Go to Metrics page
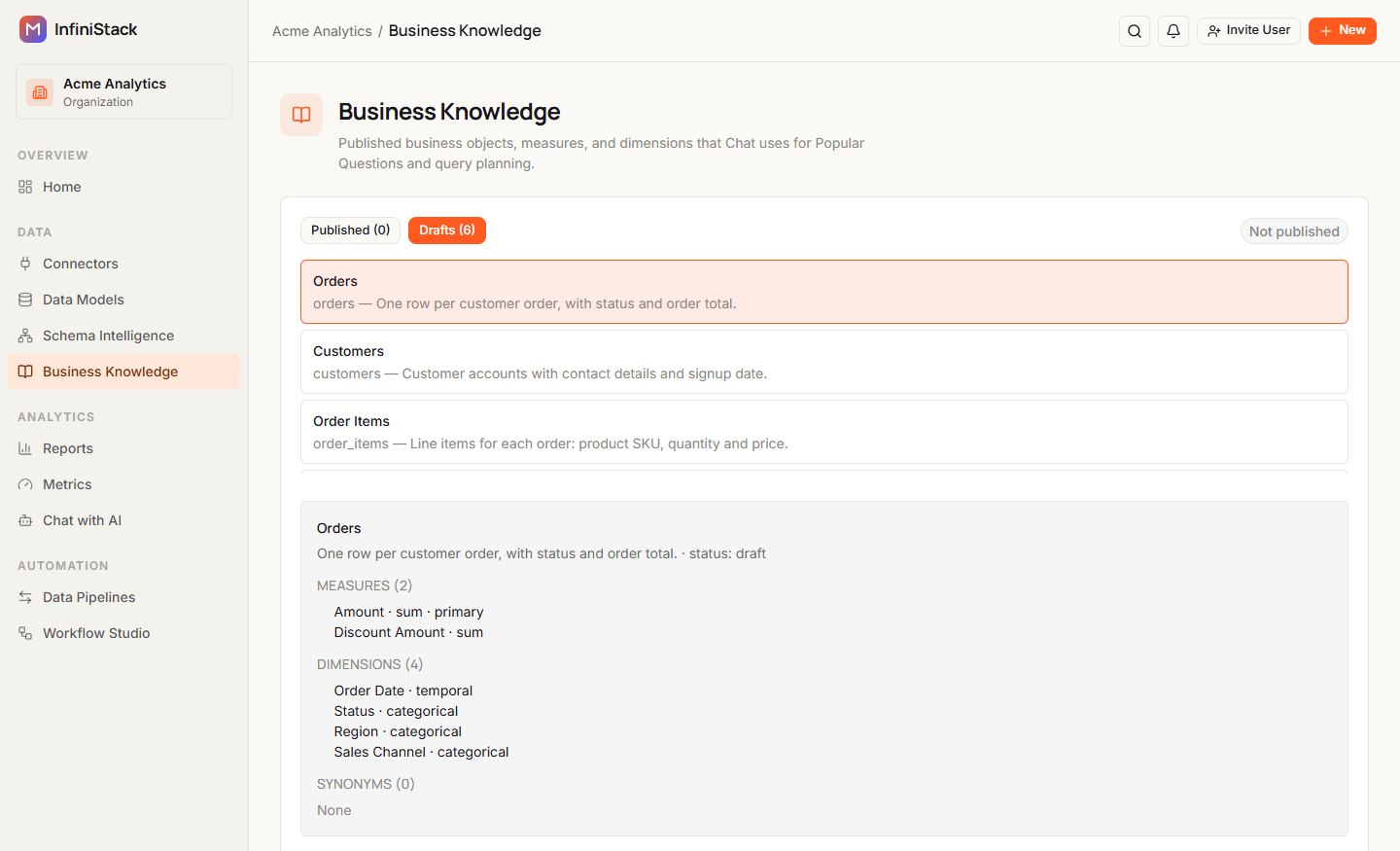Viewport: 1400px width, 851px height. click(x=123, y=484)
